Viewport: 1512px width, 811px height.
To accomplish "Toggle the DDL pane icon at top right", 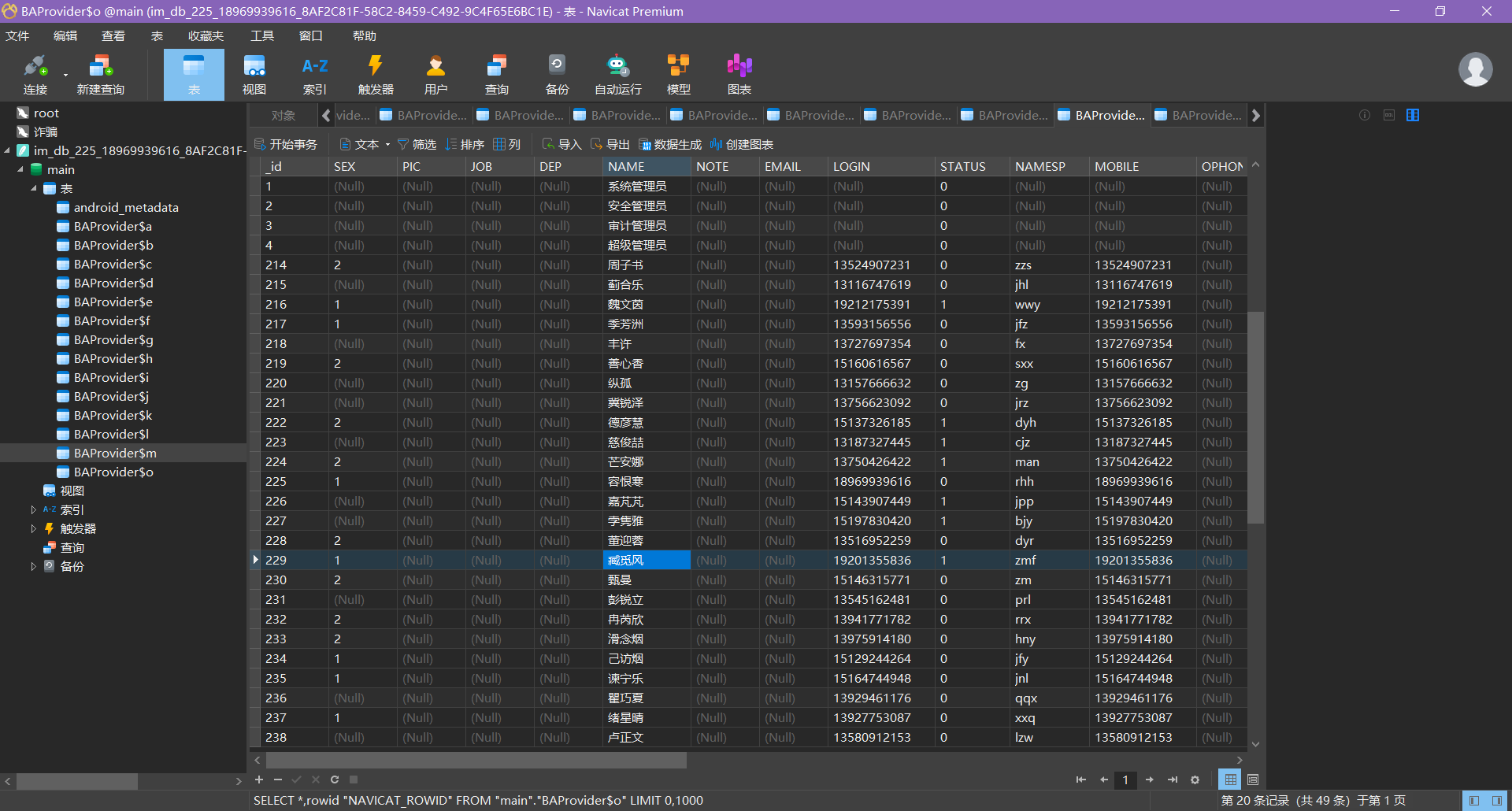I will click(x=1389, y=115).
